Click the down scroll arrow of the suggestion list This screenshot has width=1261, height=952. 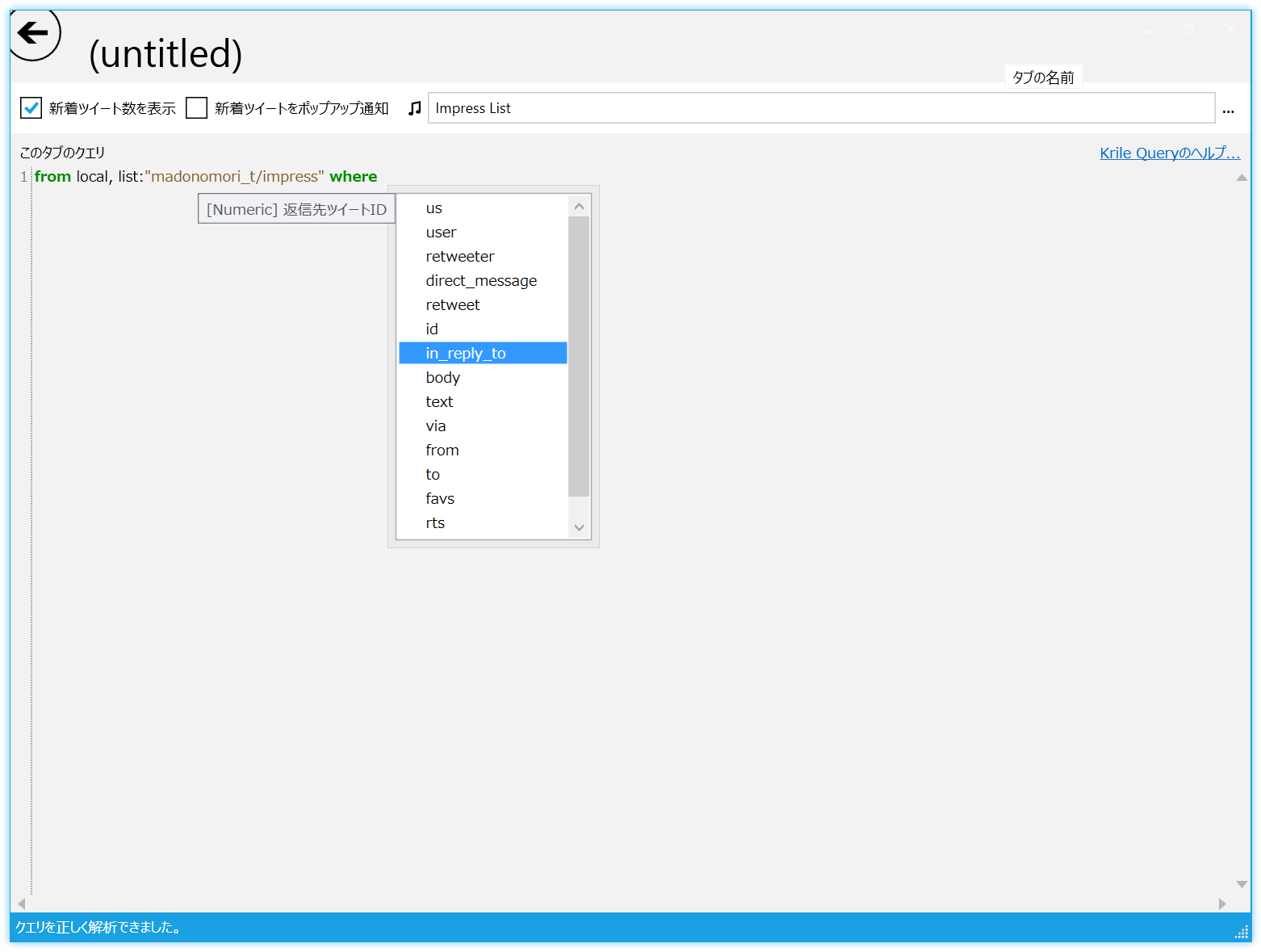pos(579,526)
